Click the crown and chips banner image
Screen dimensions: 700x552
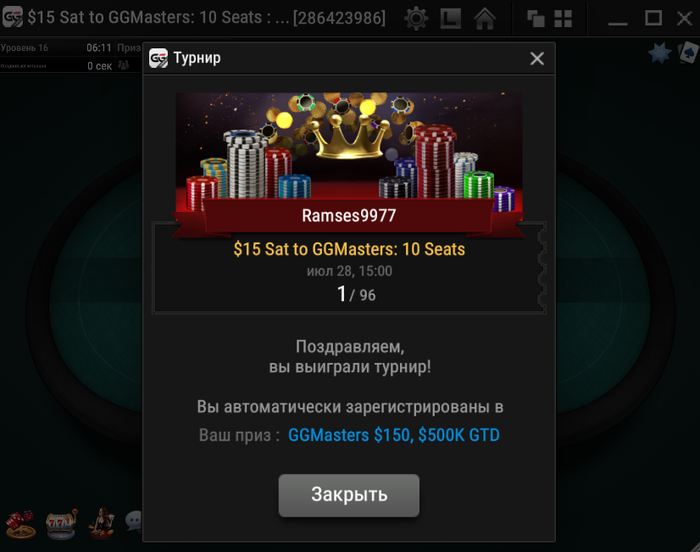pyautogui.click(x=349, y=151)
